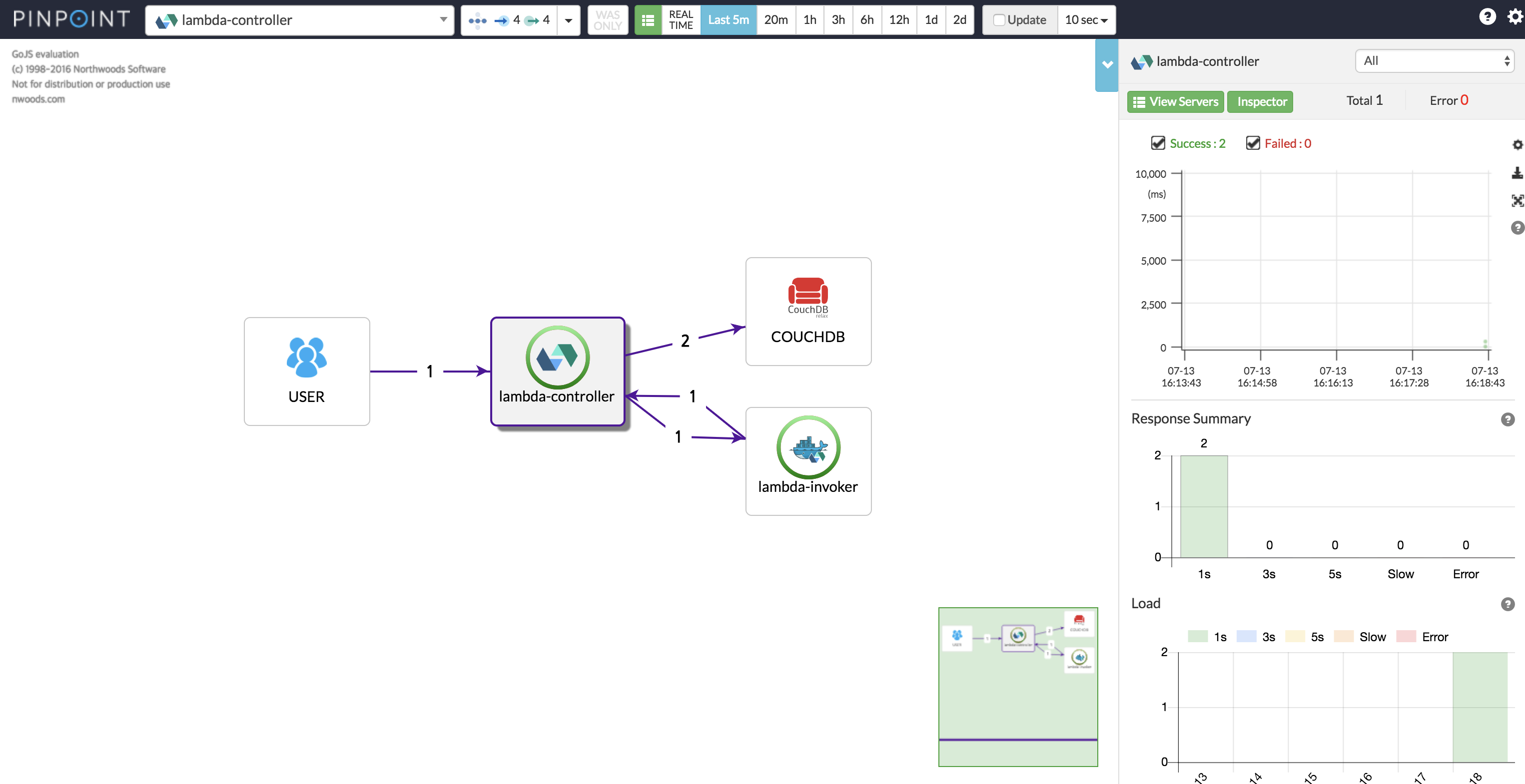Select the lambda-invoker node icon
The height and width of the screenshot is (784, 1525).
807,448
